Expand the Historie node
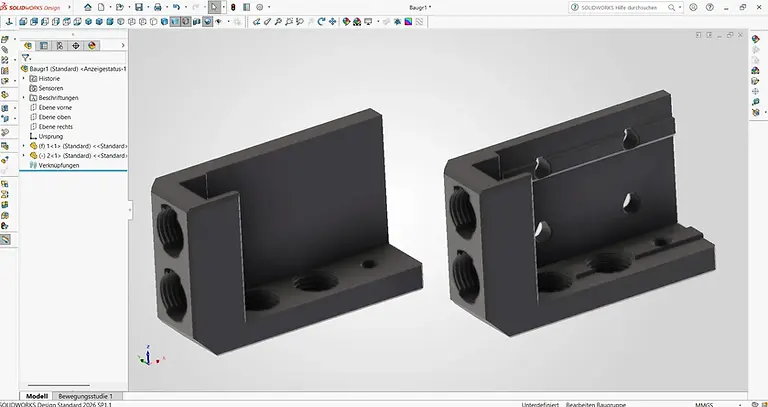The image size is (768, 407). [24, 78]
